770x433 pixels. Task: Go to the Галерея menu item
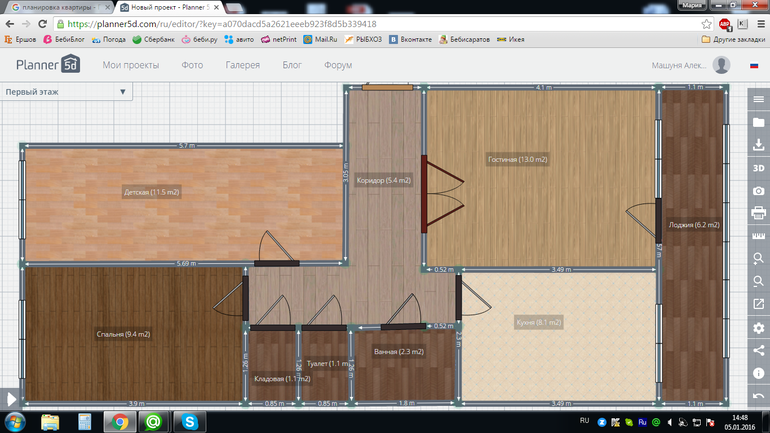(242, 65)
